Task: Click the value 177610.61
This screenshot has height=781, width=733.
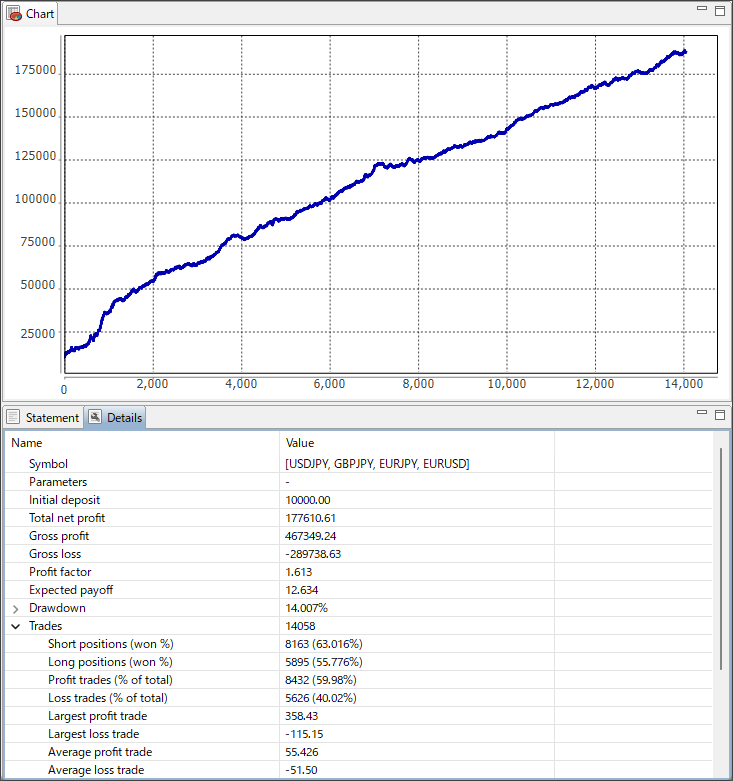Action: (x=310, y=518)
